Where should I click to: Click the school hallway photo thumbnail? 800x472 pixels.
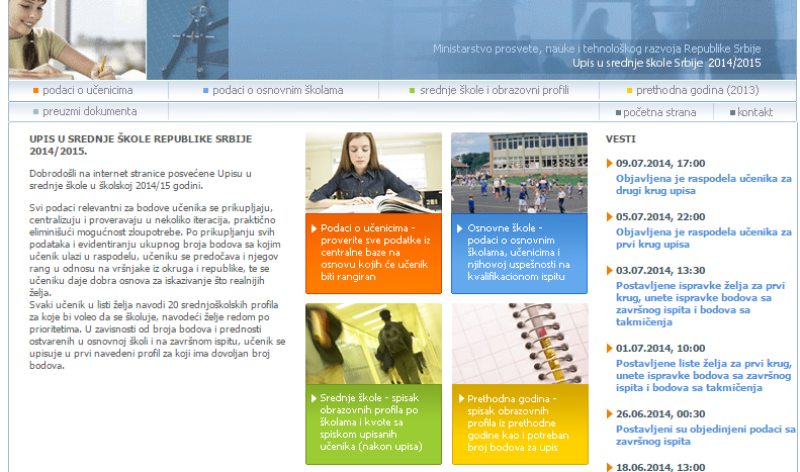[373, 343]
